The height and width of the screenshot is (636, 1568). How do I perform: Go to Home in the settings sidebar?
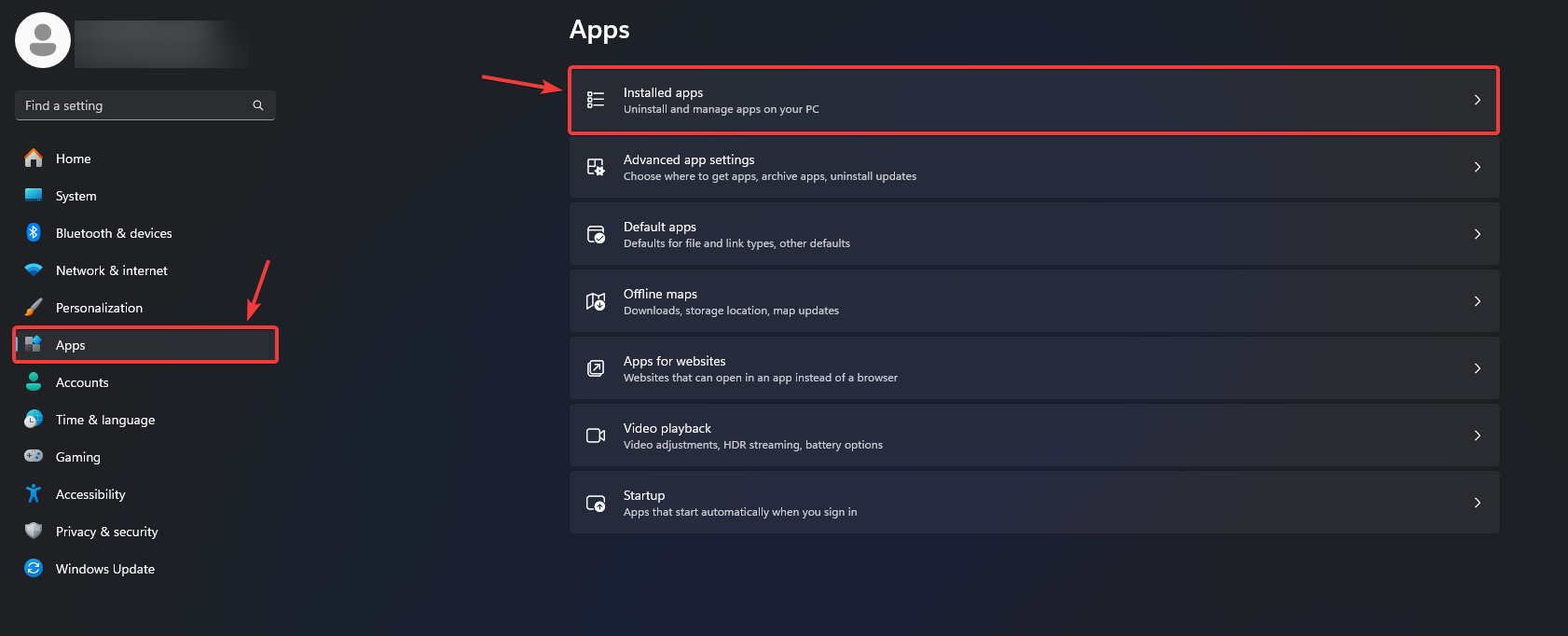(73, 159)
